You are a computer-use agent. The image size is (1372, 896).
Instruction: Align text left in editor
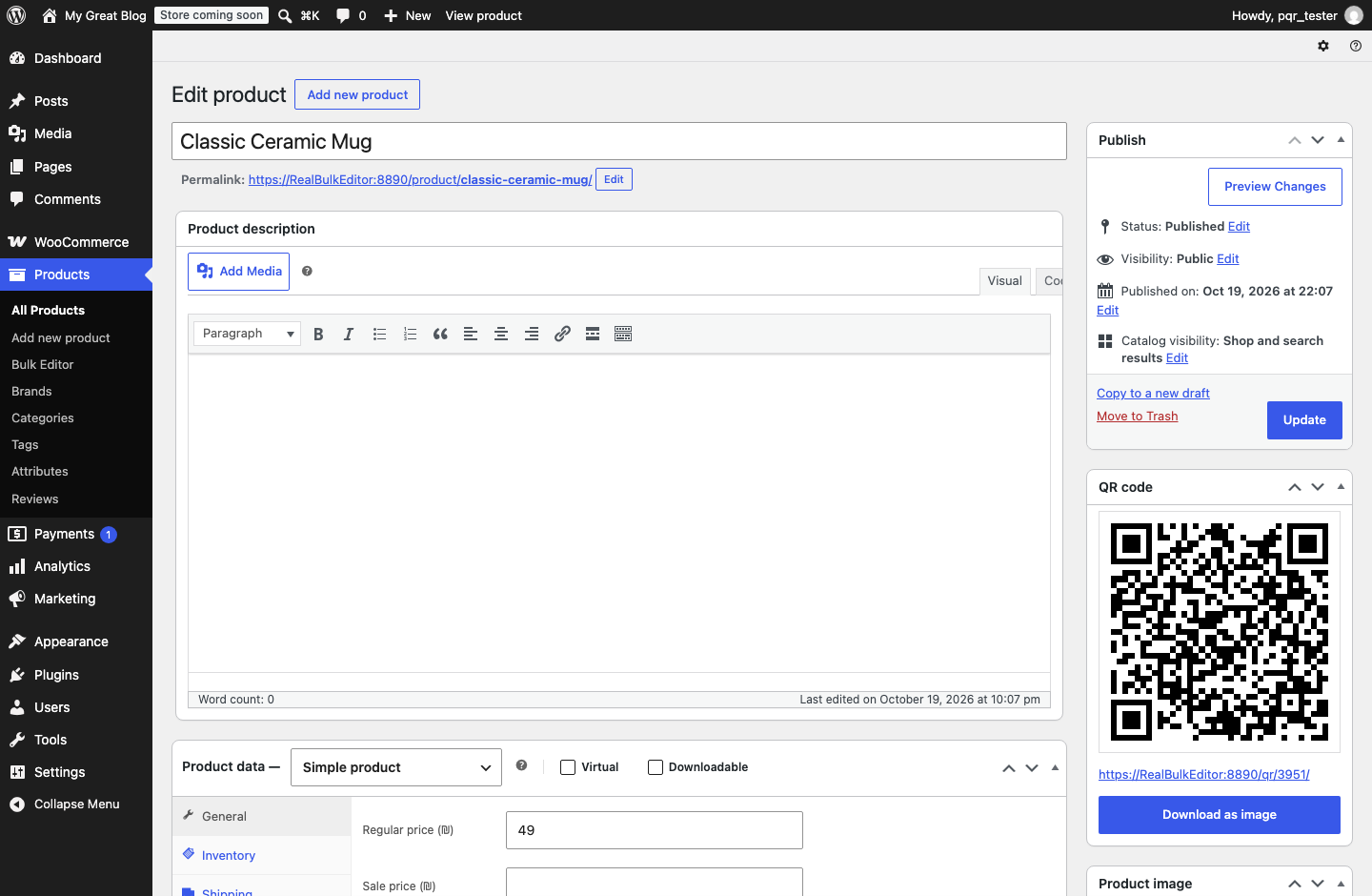click(471, 334)
